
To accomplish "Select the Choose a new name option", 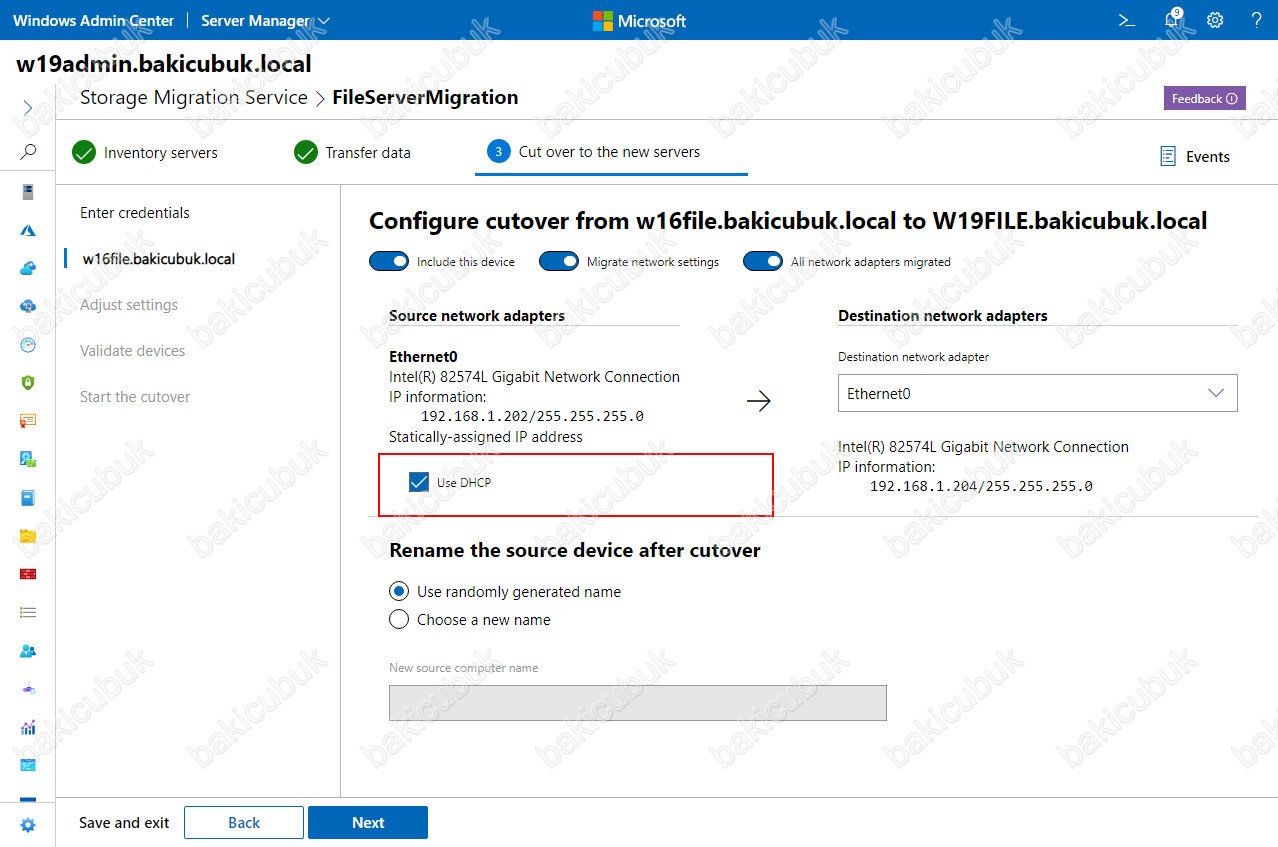I will 399,619.
